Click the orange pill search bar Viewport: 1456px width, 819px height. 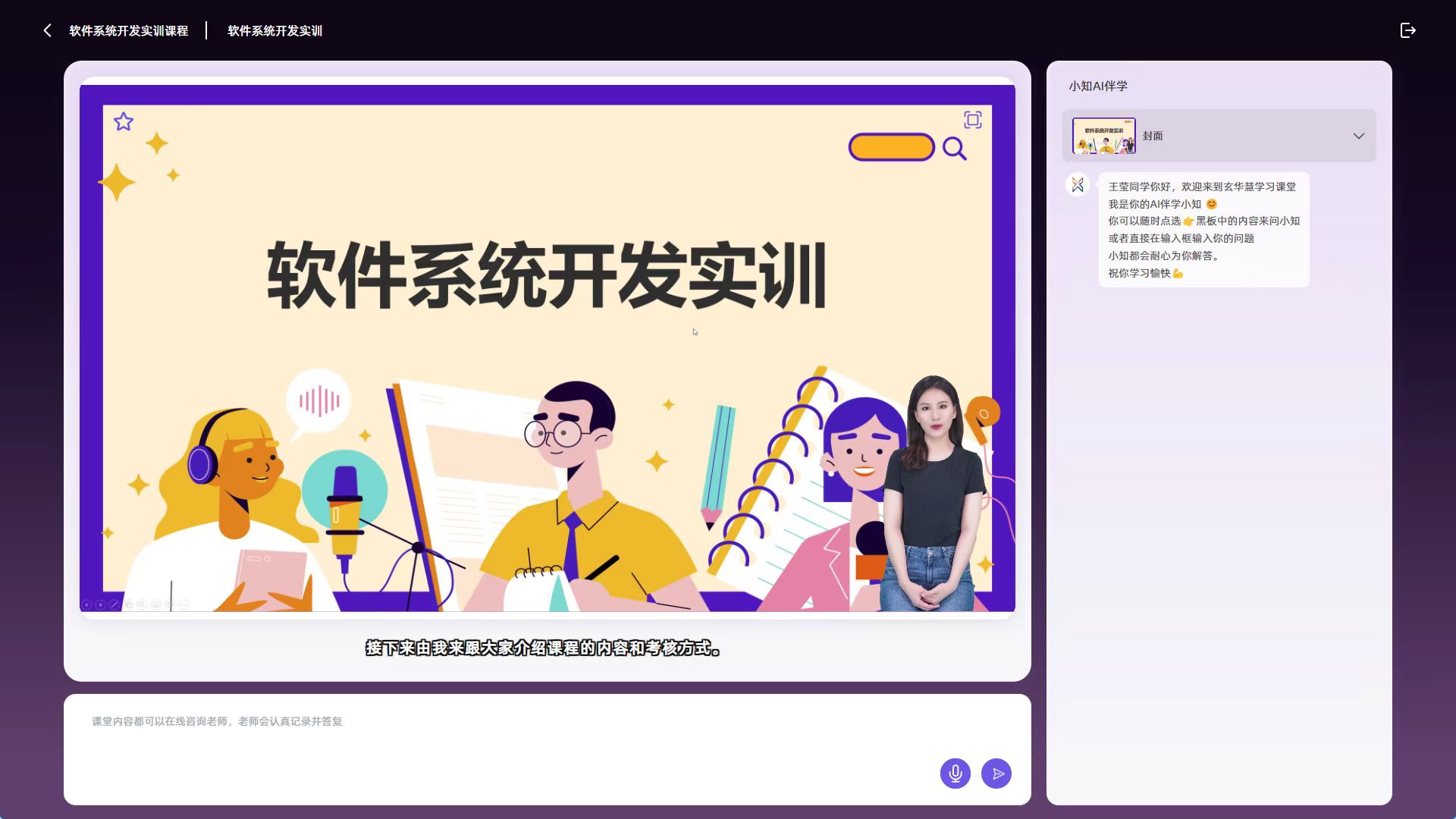tap(891, 147)
